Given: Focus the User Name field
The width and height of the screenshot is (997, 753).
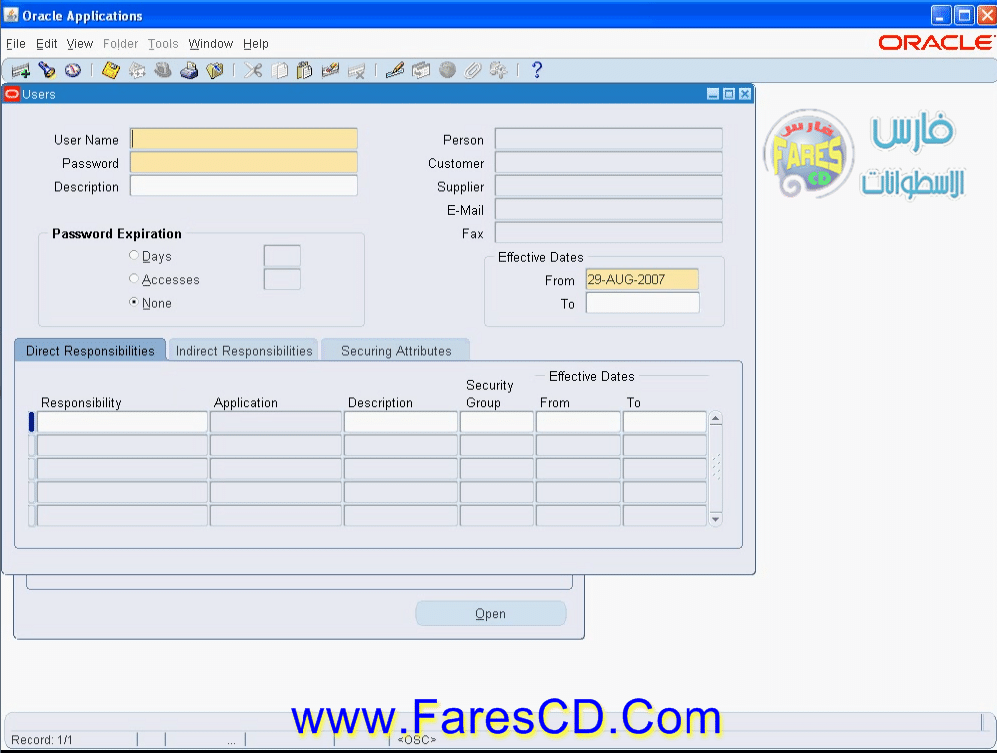Looking at the screenshot, I should [244, 139].
